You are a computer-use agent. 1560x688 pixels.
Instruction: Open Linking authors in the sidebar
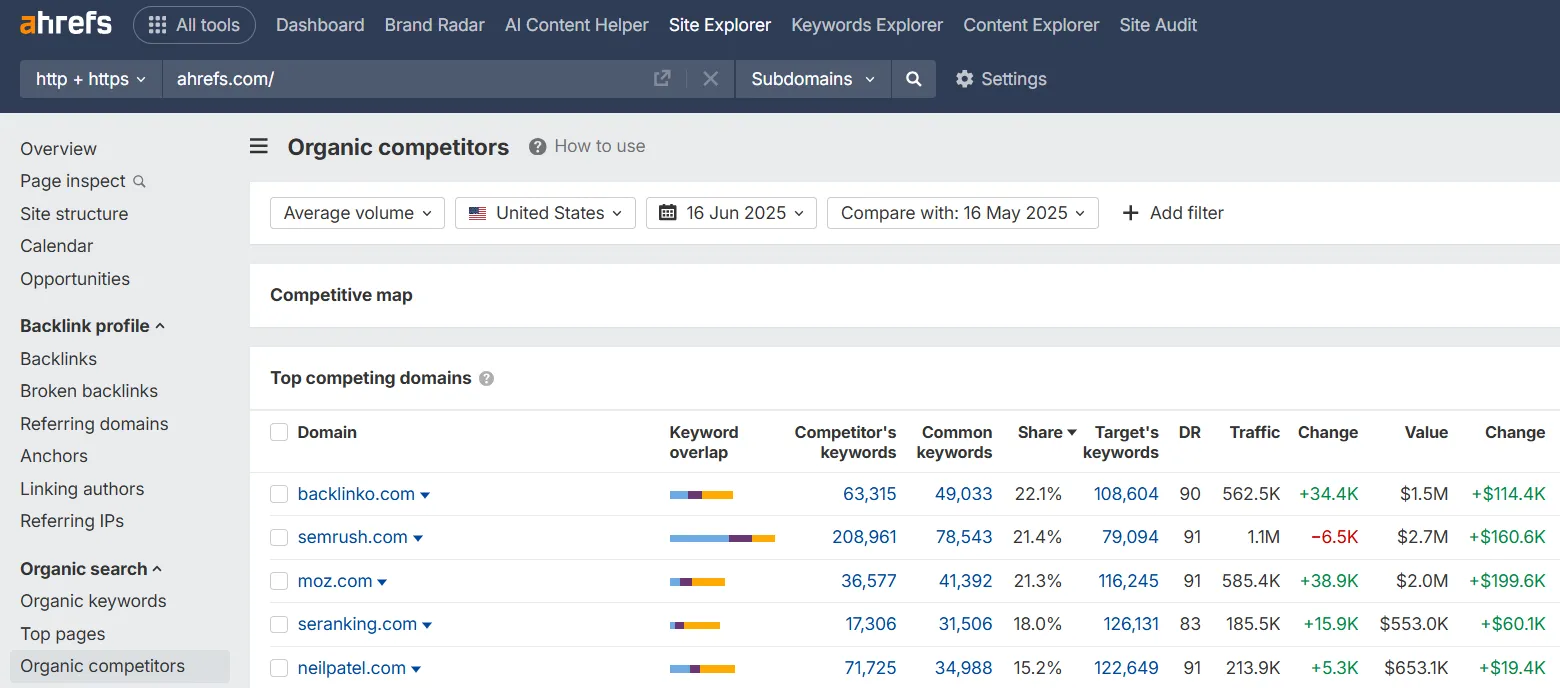click(82, 489)
